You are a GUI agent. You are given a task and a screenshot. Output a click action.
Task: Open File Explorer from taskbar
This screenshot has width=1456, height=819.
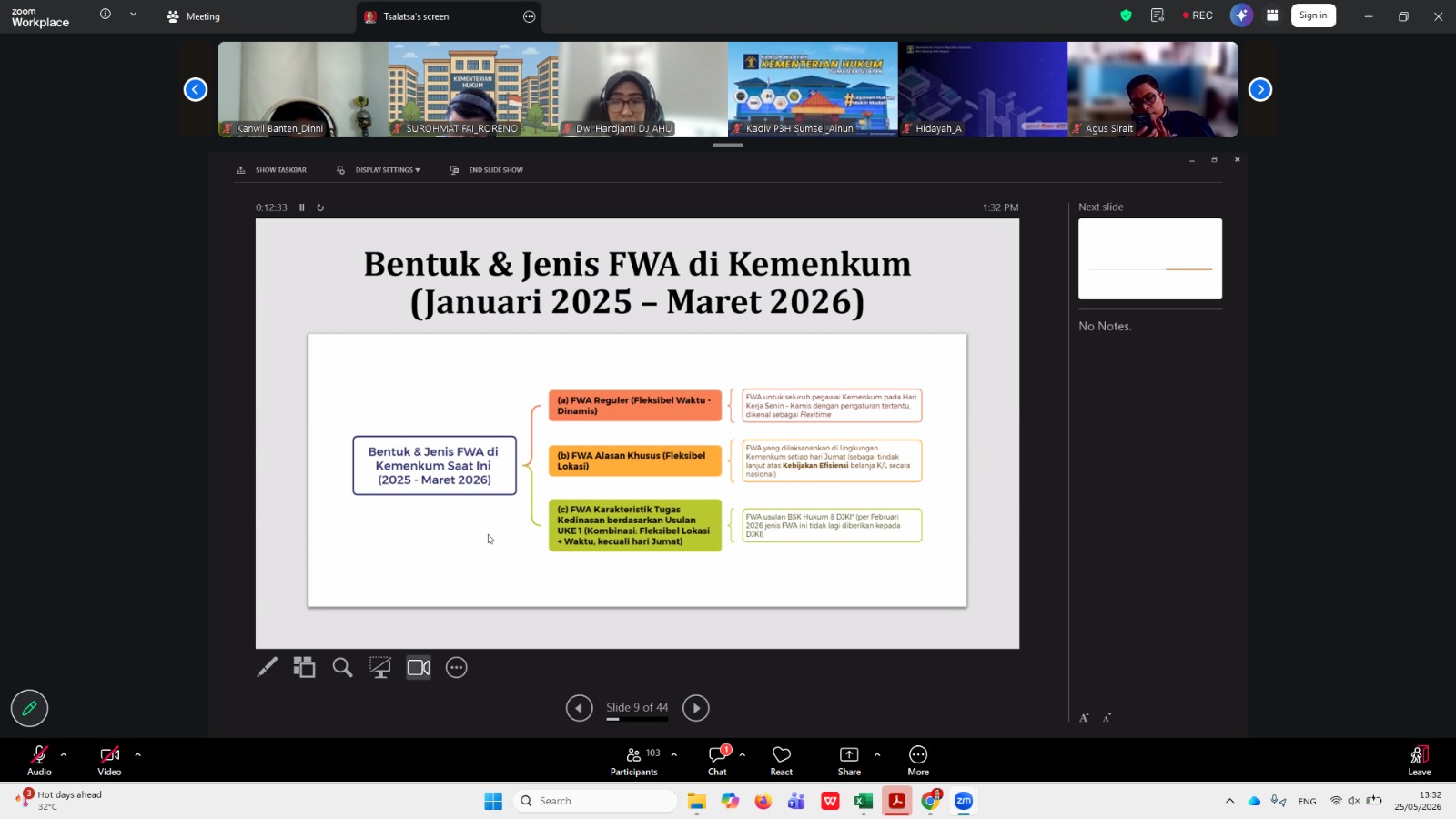click(697, 801)
